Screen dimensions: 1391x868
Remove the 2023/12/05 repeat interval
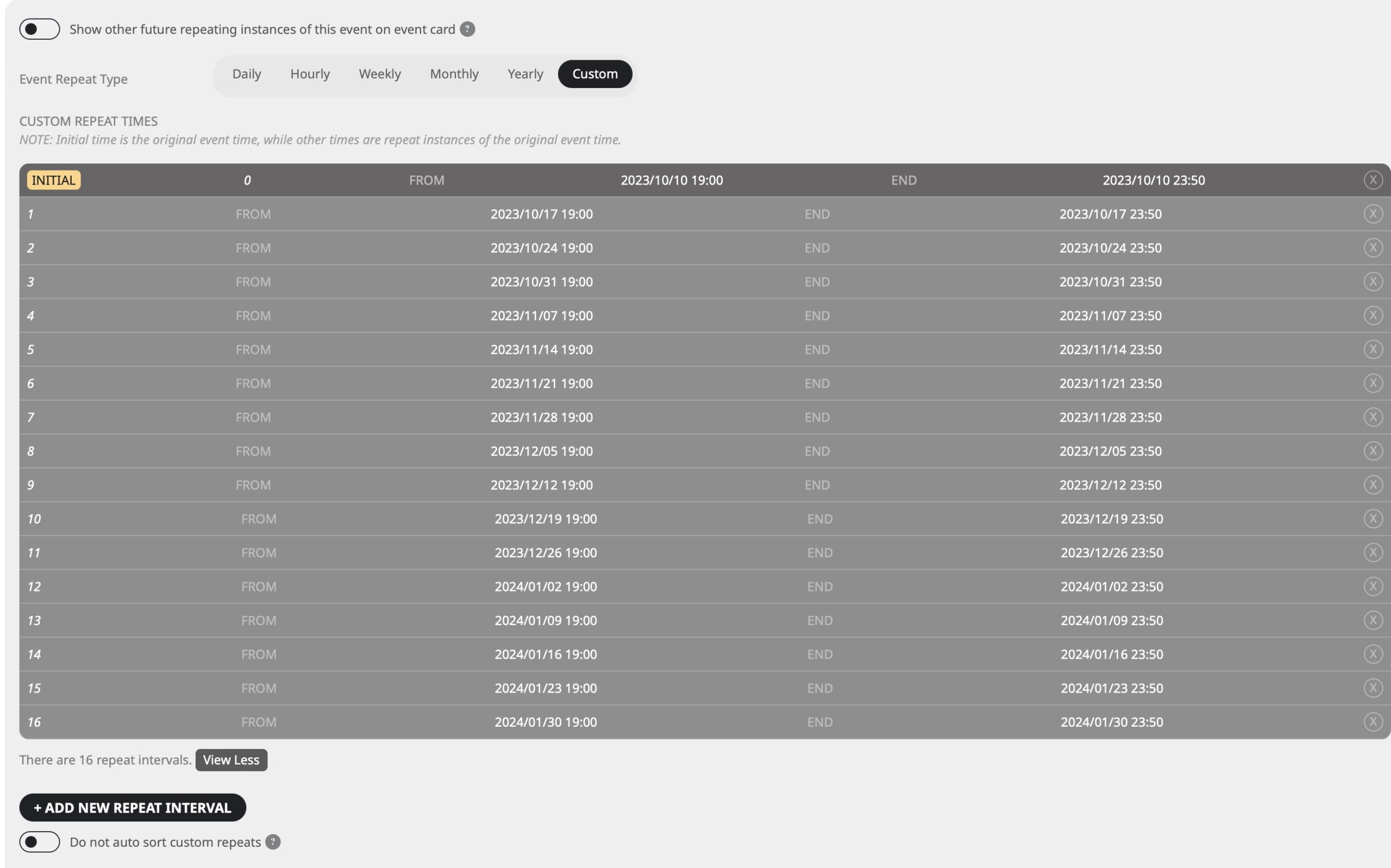point(1373,451)
